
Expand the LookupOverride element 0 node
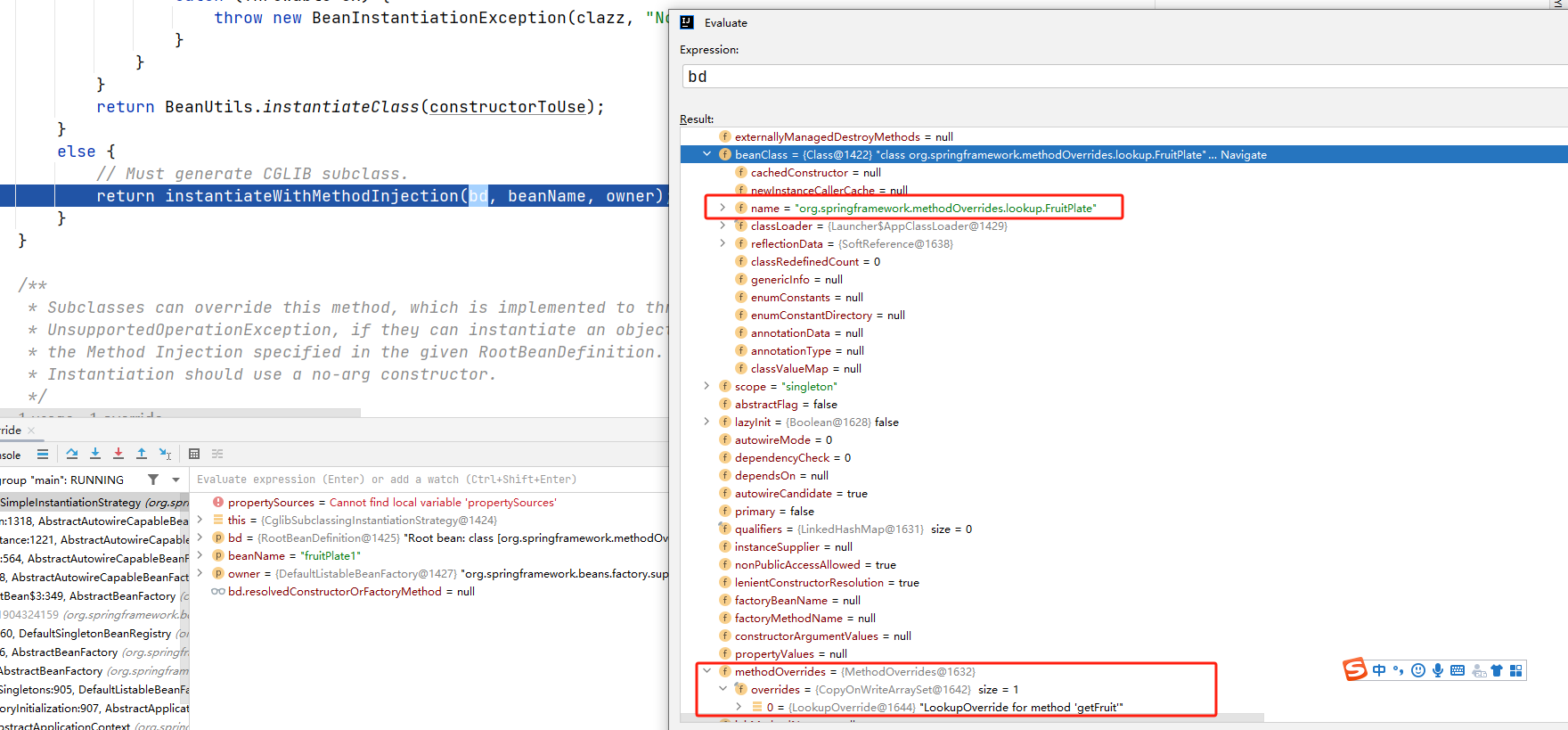pos(739,707)
